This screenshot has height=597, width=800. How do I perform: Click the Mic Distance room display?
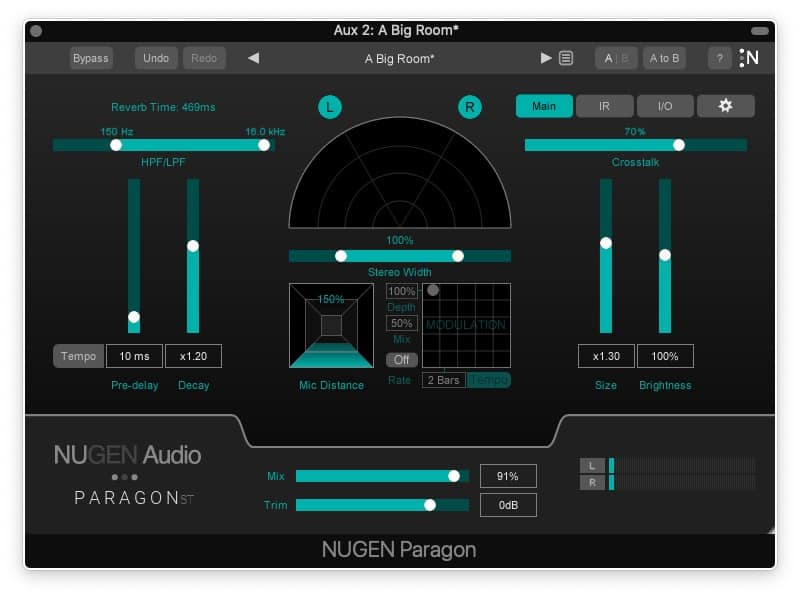tap(331, 326)
